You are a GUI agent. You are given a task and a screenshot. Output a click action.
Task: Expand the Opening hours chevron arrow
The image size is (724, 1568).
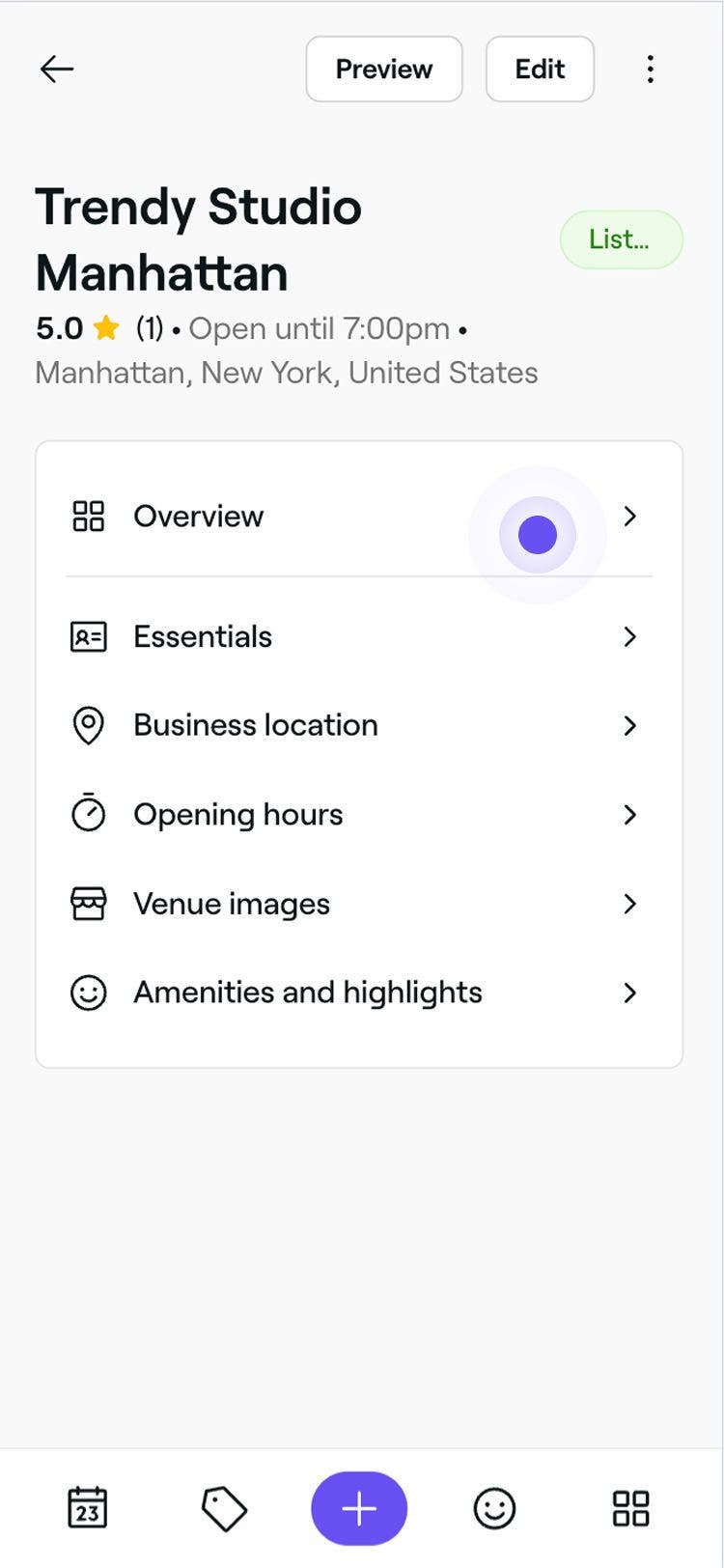click(630, 814)
